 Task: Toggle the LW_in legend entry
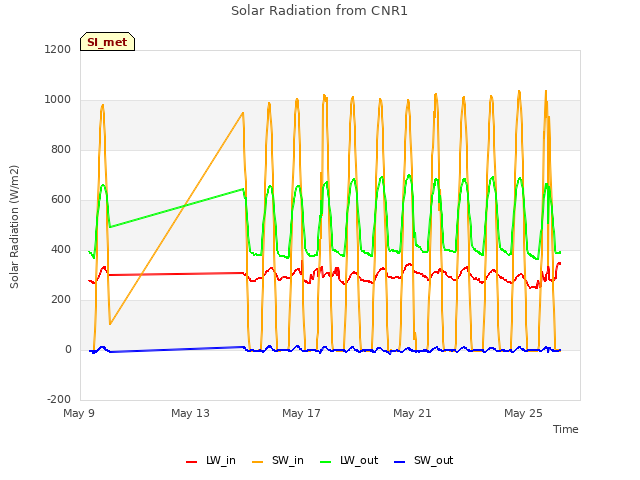pyautogui.click(x=211, y=460)
